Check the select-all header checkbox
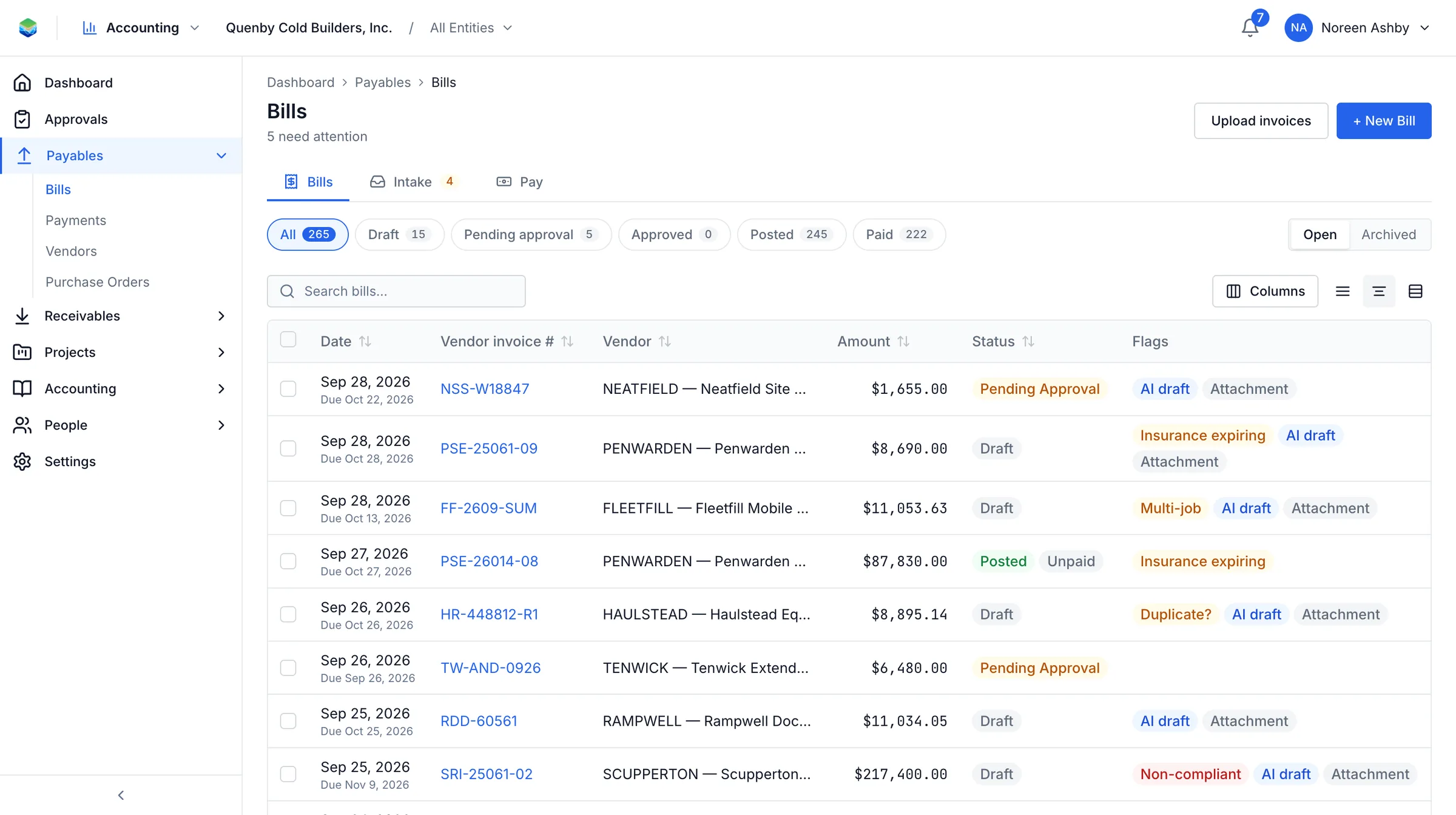The image size is (1456, 815). click(288, 339)
